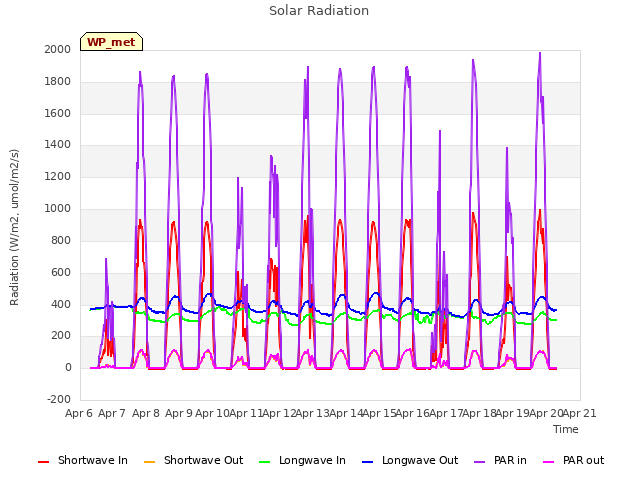Click the Radiation y-axis title
640x480 pixels.
click(14, 227)
